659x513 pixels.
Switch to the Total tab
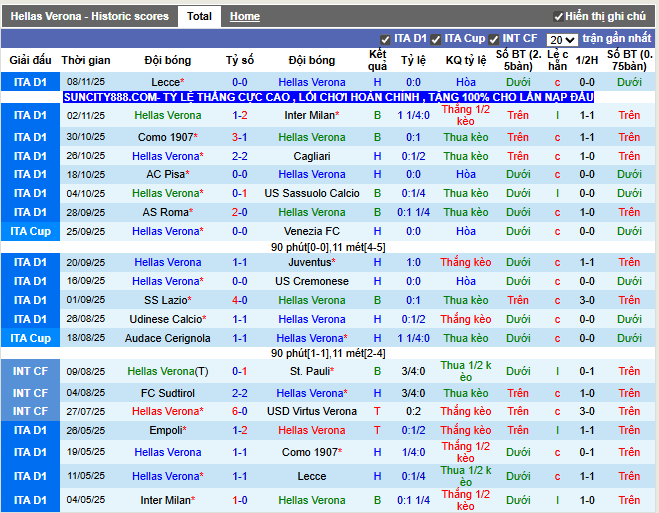click(x=199, y=16)
